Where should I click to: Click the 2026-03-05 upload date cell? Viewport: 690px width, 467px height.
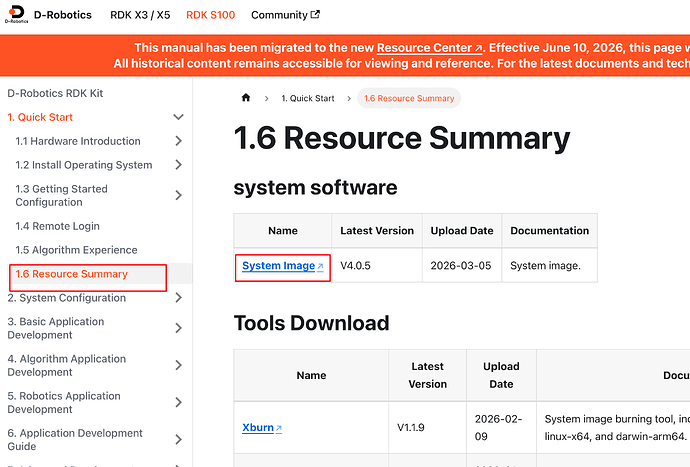pos(461,265)
